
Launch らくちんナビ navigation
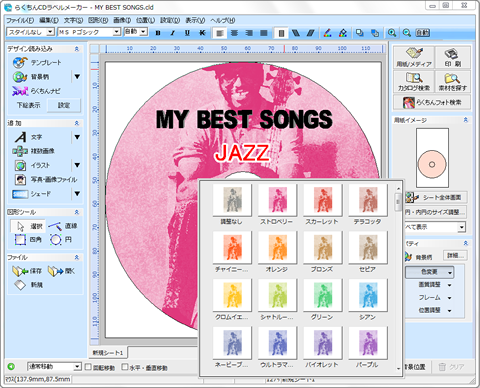coord(36,91)
